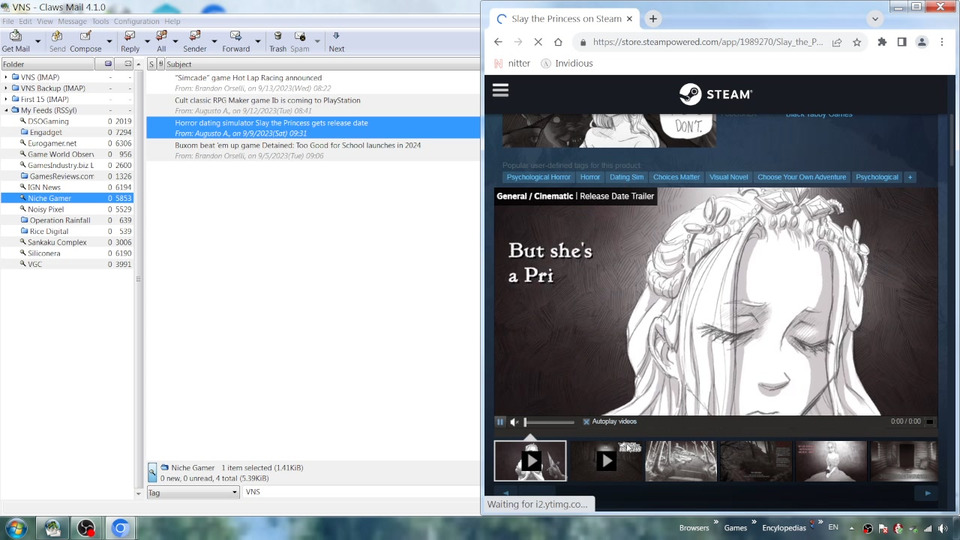Toggle the S status column header

click(151, 64)
